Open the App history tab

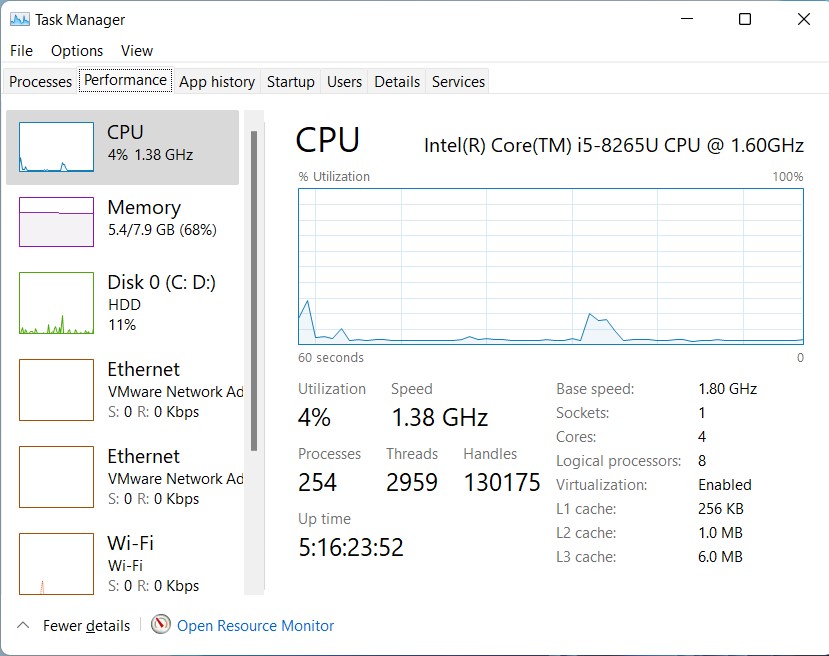click(216, 81)
